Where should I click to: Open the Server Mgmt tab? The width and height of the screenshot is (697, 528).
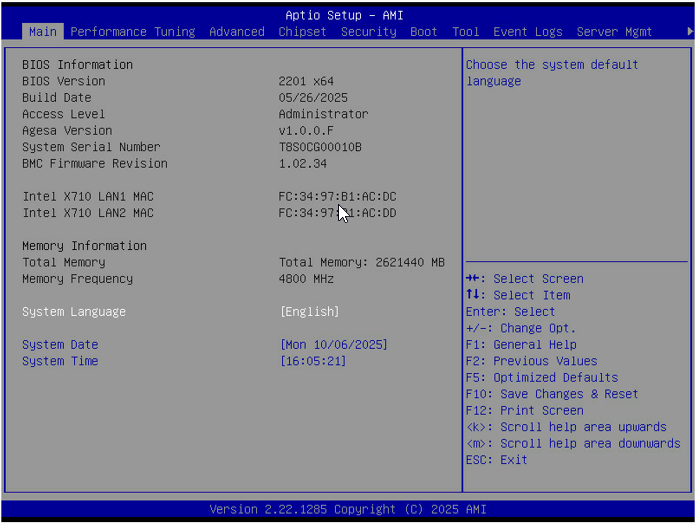coord(614,32)
